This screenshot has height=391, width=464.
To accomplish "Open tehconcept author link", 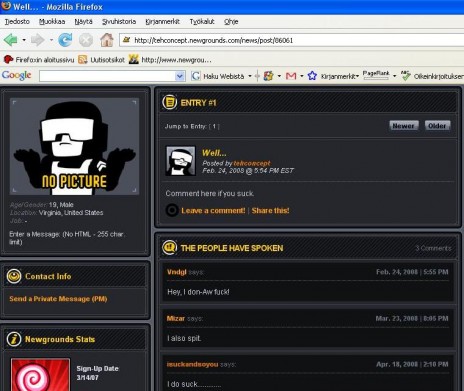I will coord(252,163).
